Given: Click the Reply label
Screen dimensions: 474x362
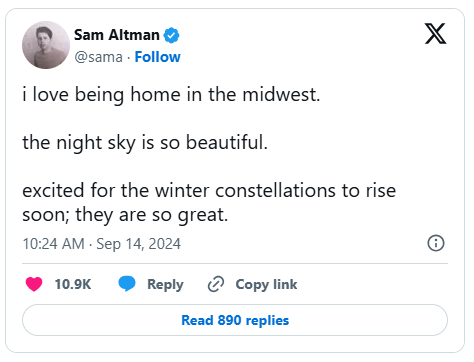Looking at the screenshot, I should pyautogui.click(x=165, y=285).
